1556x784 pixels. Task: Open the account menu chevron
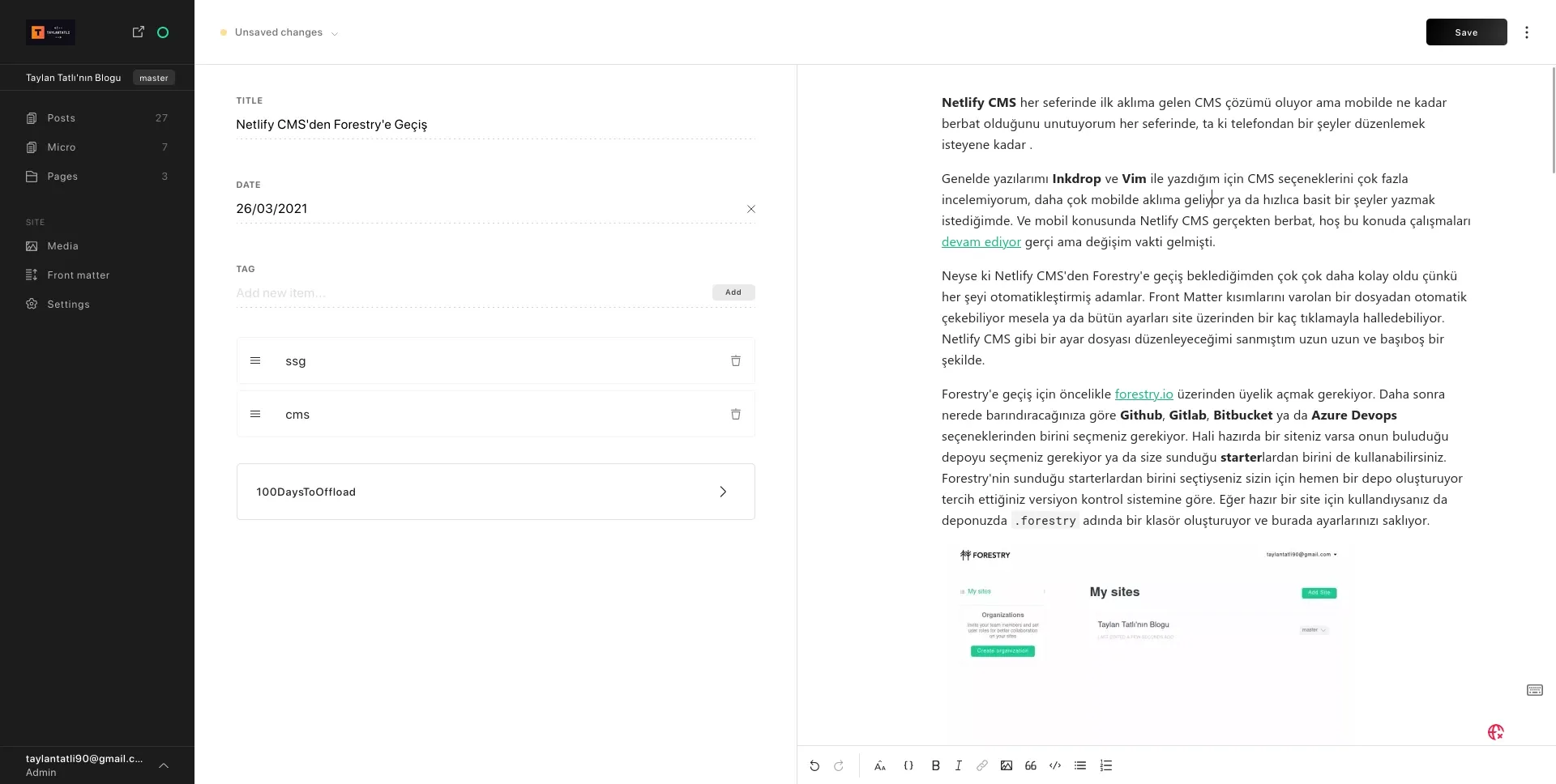[164, 765]
